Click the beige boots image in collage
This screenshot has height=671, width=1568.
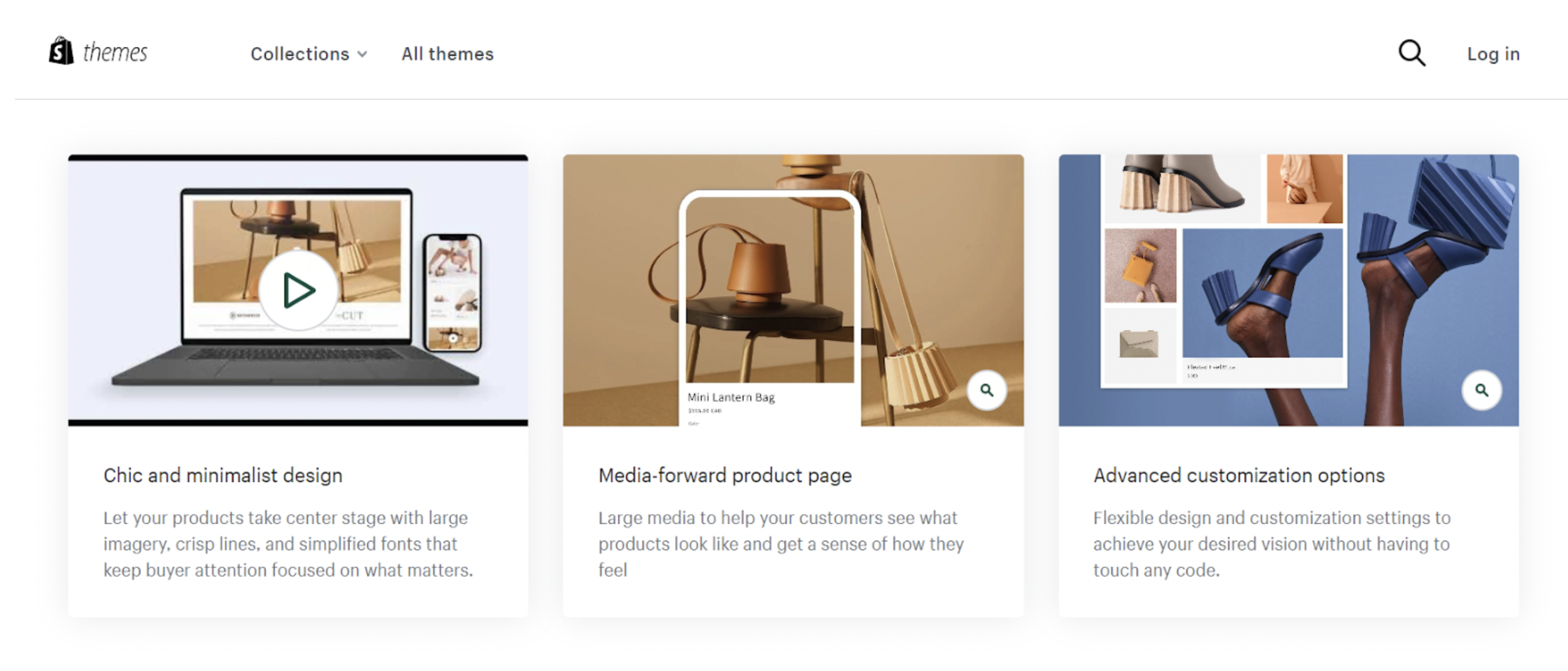pyautogui.click(x=1182, y=188)
